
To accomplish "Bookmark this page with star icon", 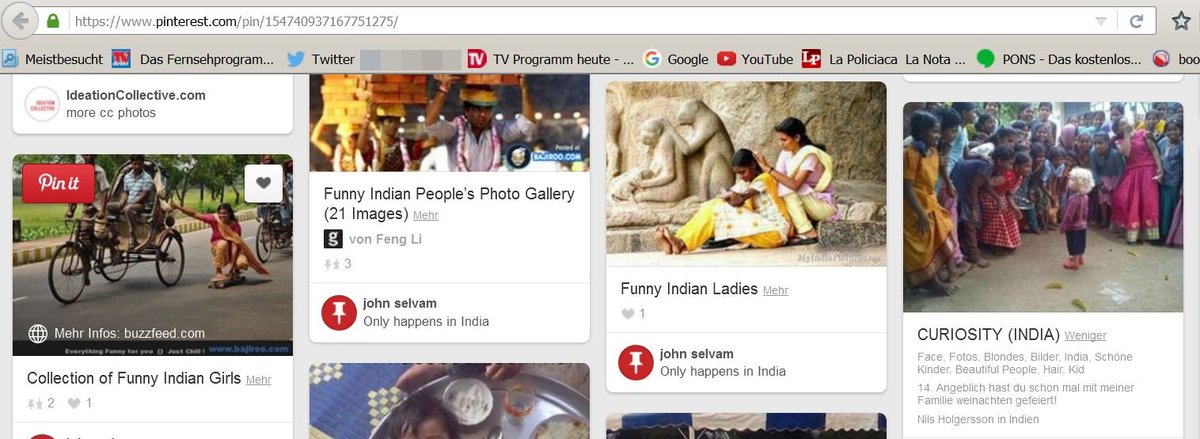I will [1180, 20].
